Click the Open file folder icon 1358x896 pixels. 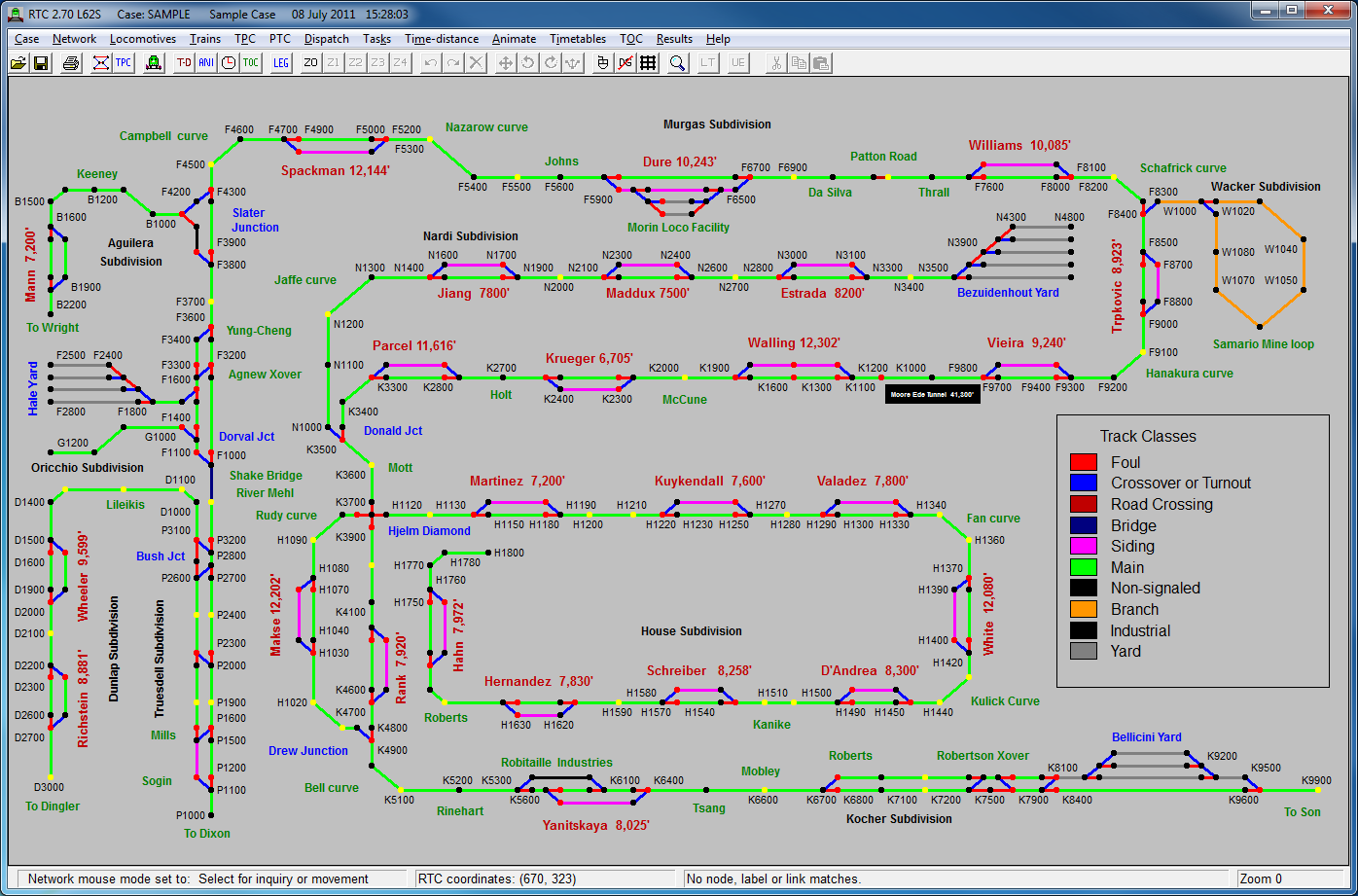point(18,63)
